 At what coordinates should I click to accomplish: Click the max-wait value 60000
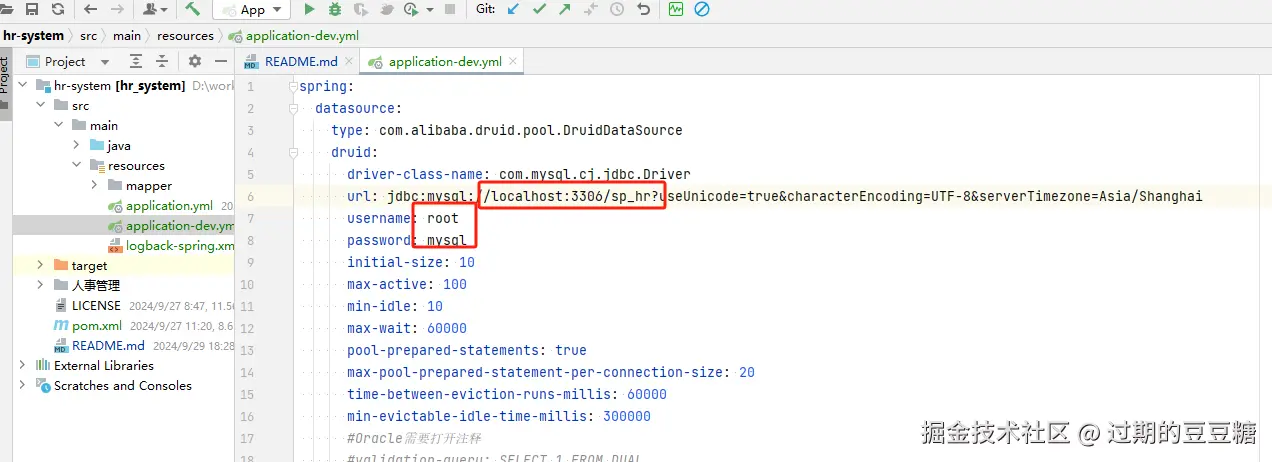[447, 328]
